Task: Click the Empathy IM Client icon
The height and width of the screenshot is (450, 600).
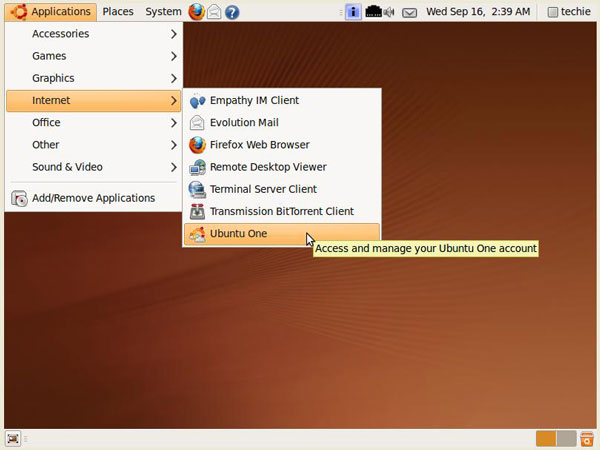Action: pyautogui.click(x=197, y=101)
